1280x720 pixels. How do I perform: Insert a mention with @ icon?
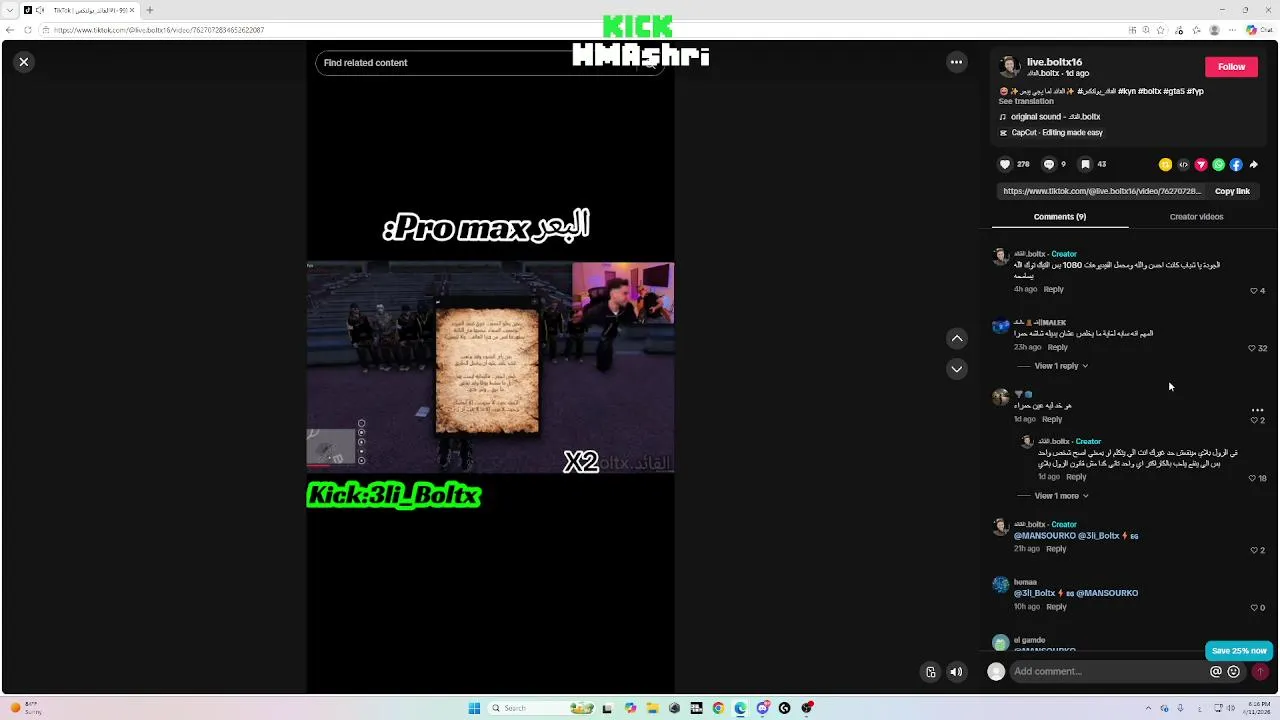coord(1216,672)
